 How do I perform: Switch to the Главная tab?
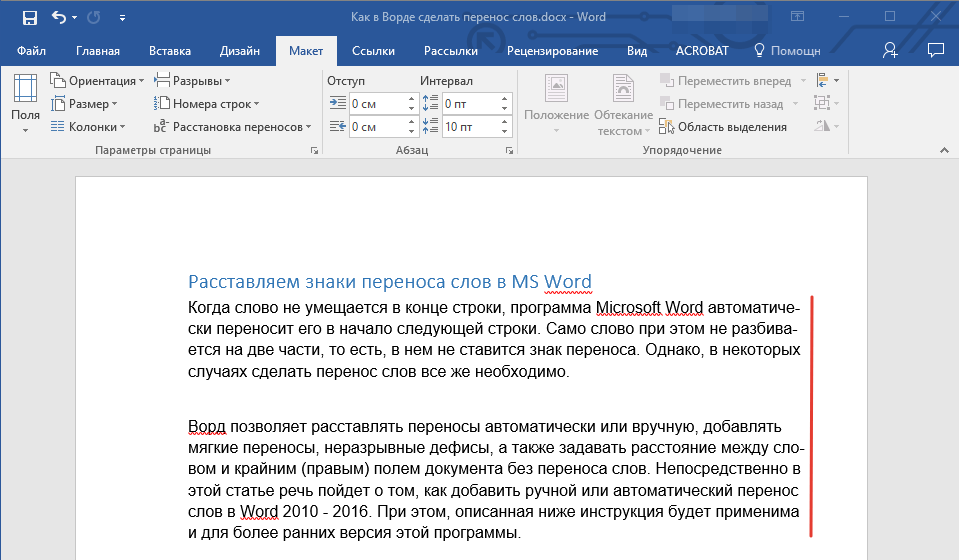[97, 51]
